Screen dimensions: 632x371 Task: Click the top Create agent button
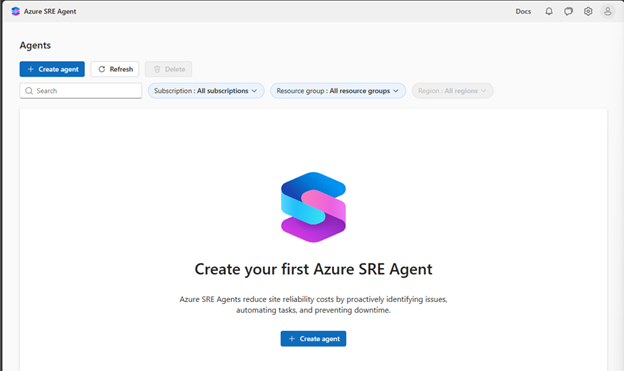52,69
